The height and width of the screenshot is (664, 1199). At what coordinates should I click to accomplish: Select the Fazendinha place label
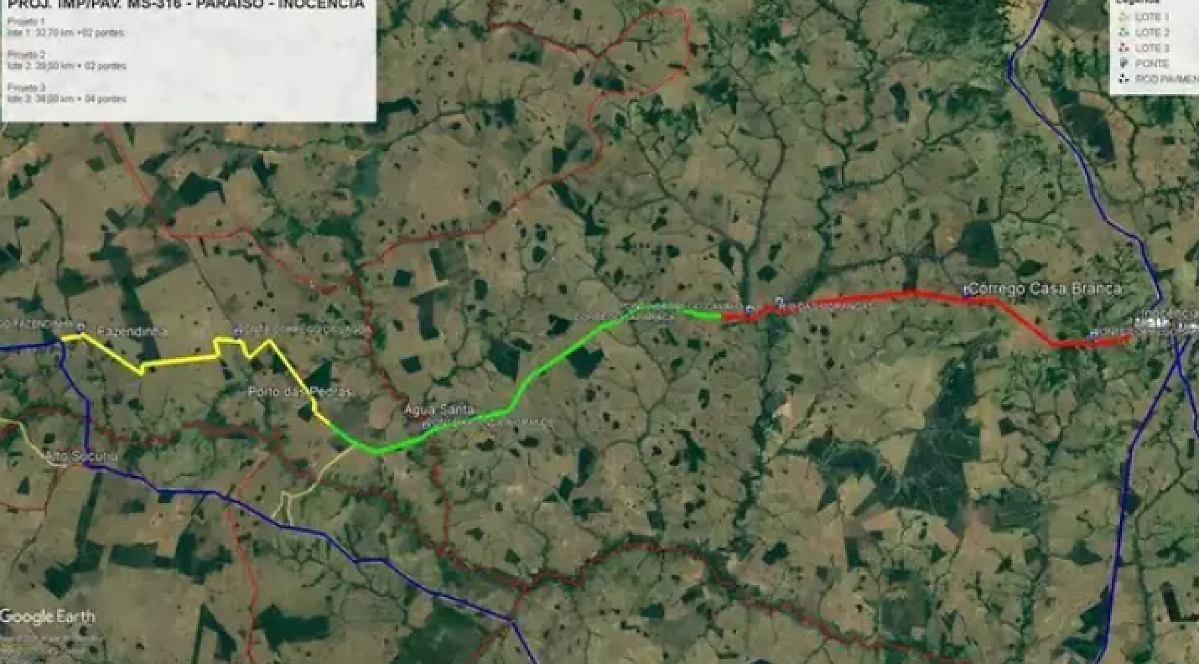pyautogui.click(x=132, y=332)
